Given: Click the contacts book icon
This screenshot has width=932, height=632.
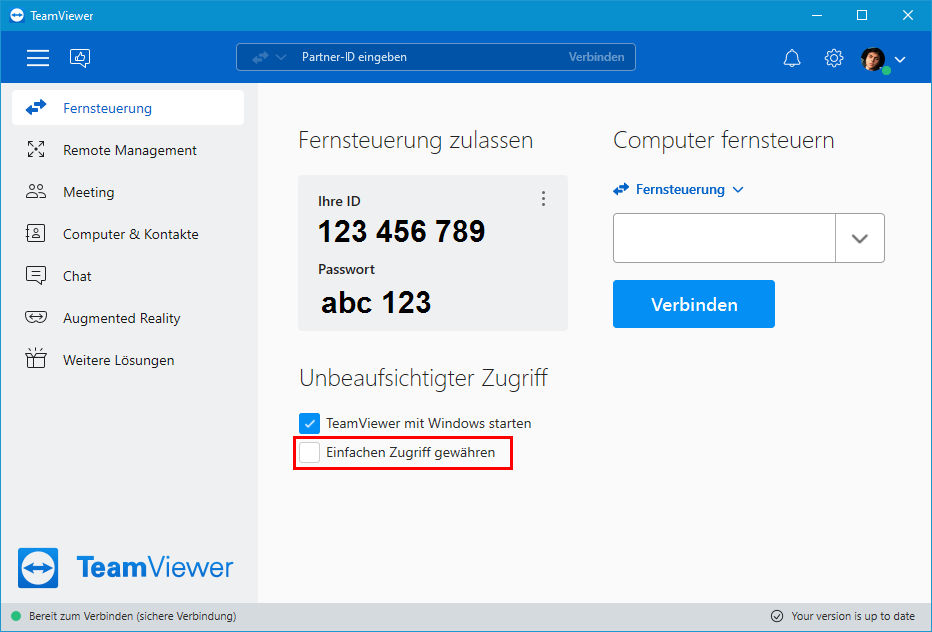Looking at the screenshot, I should coord(36,233).
